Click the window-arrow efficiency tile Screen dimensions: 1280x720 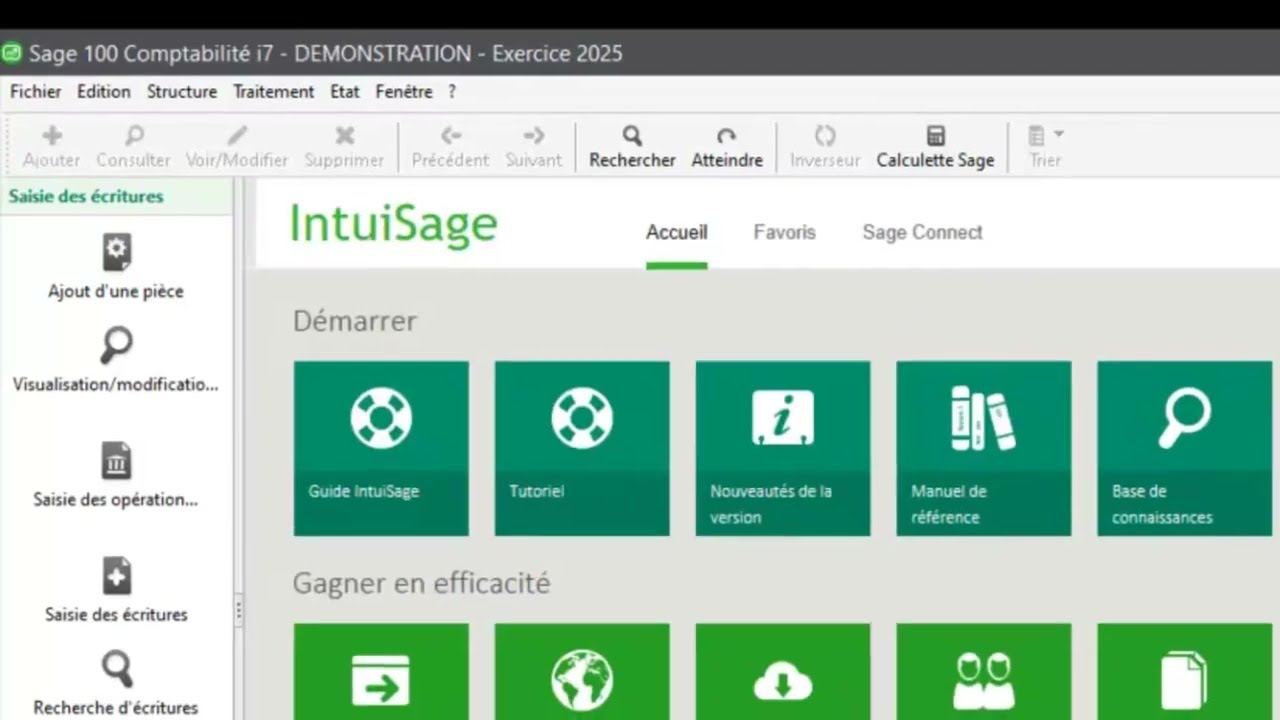point(381,672)
